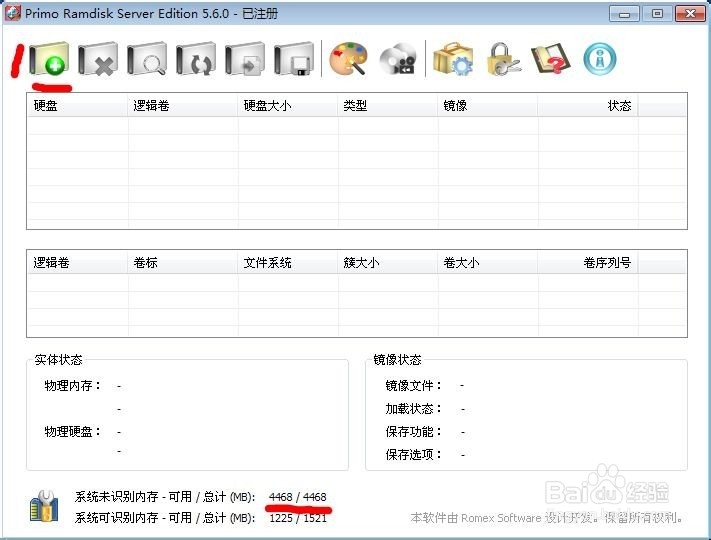
Task: Click the refresh ramdisk icon
Action: point(196,58)
